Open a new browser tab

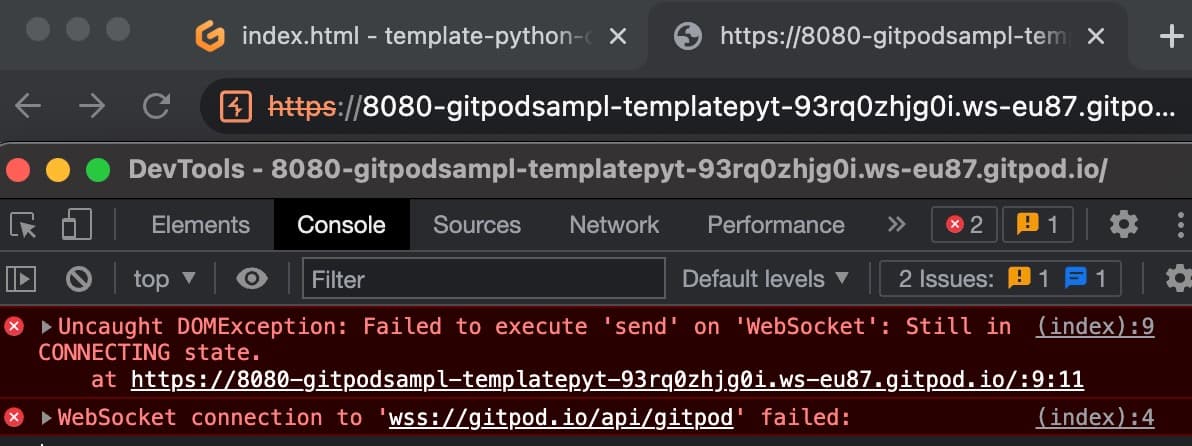(1172, 36)
